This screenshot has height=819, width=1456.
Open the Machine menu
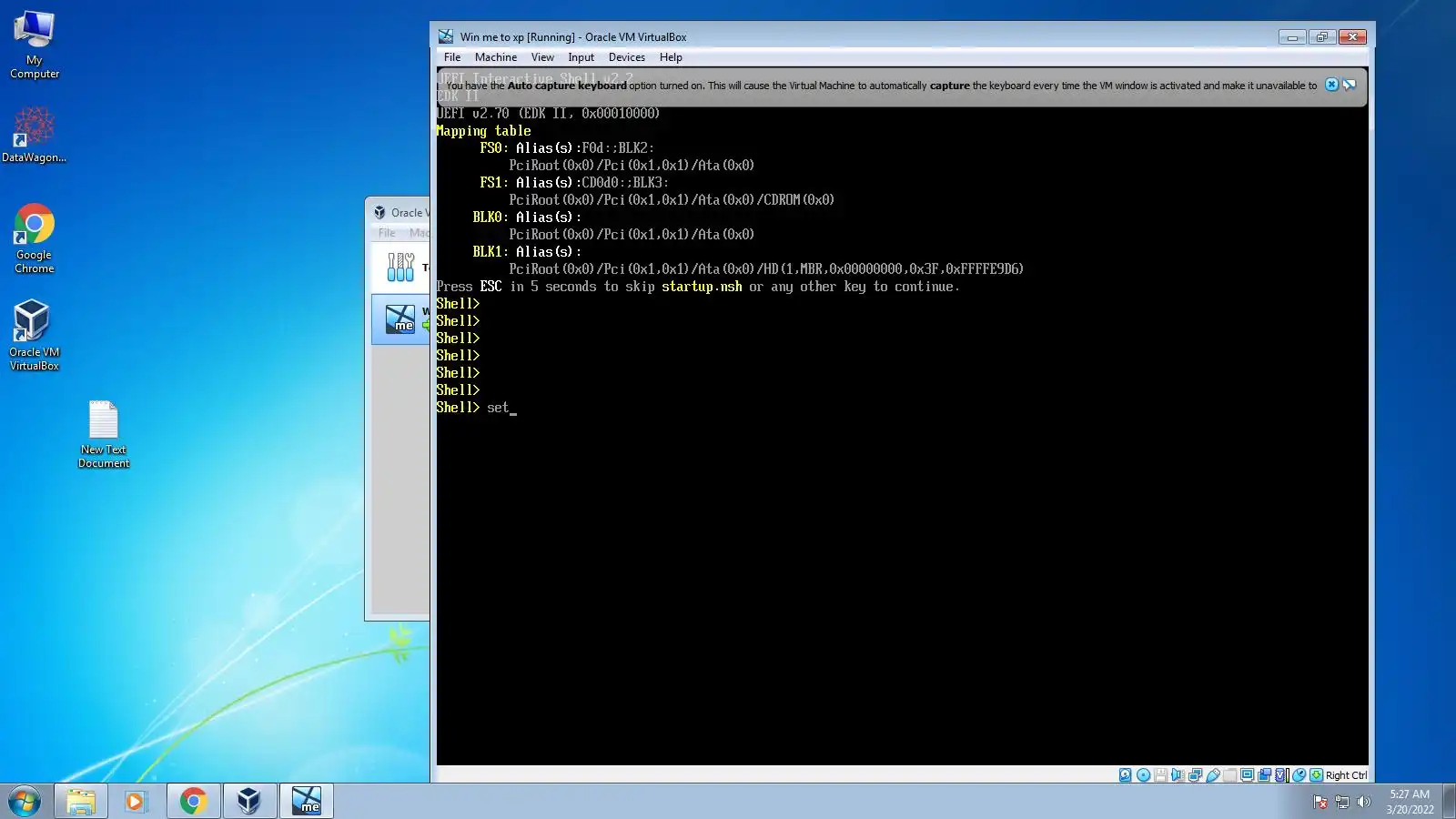coord(496,57)
